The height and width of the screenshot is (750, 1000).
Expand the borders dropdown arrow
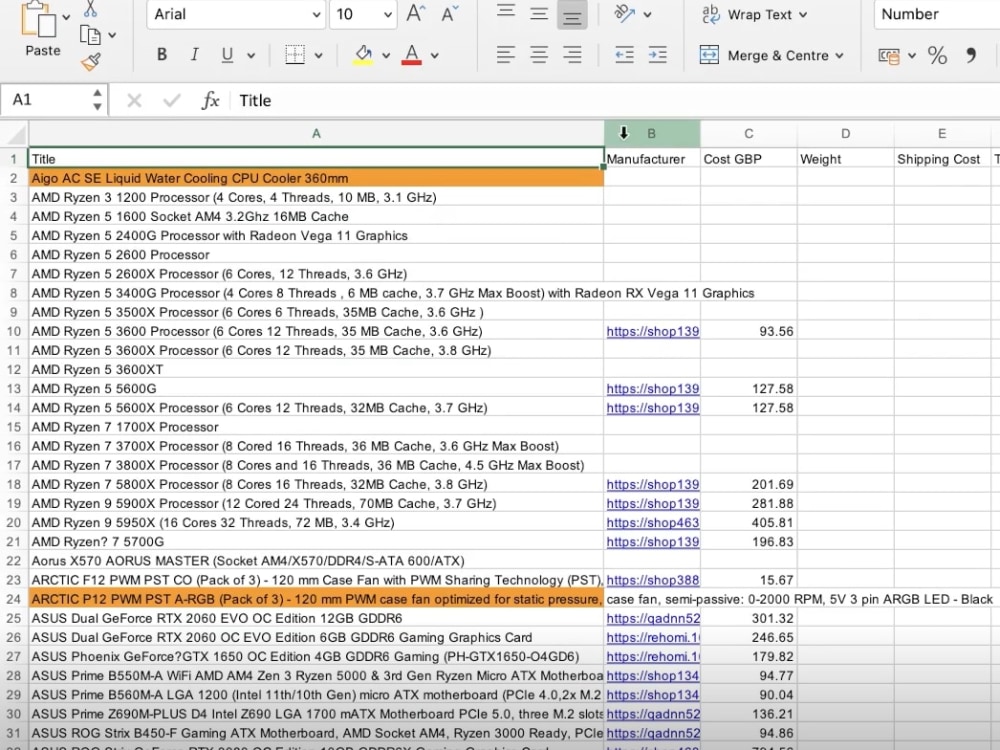point(318,55)
